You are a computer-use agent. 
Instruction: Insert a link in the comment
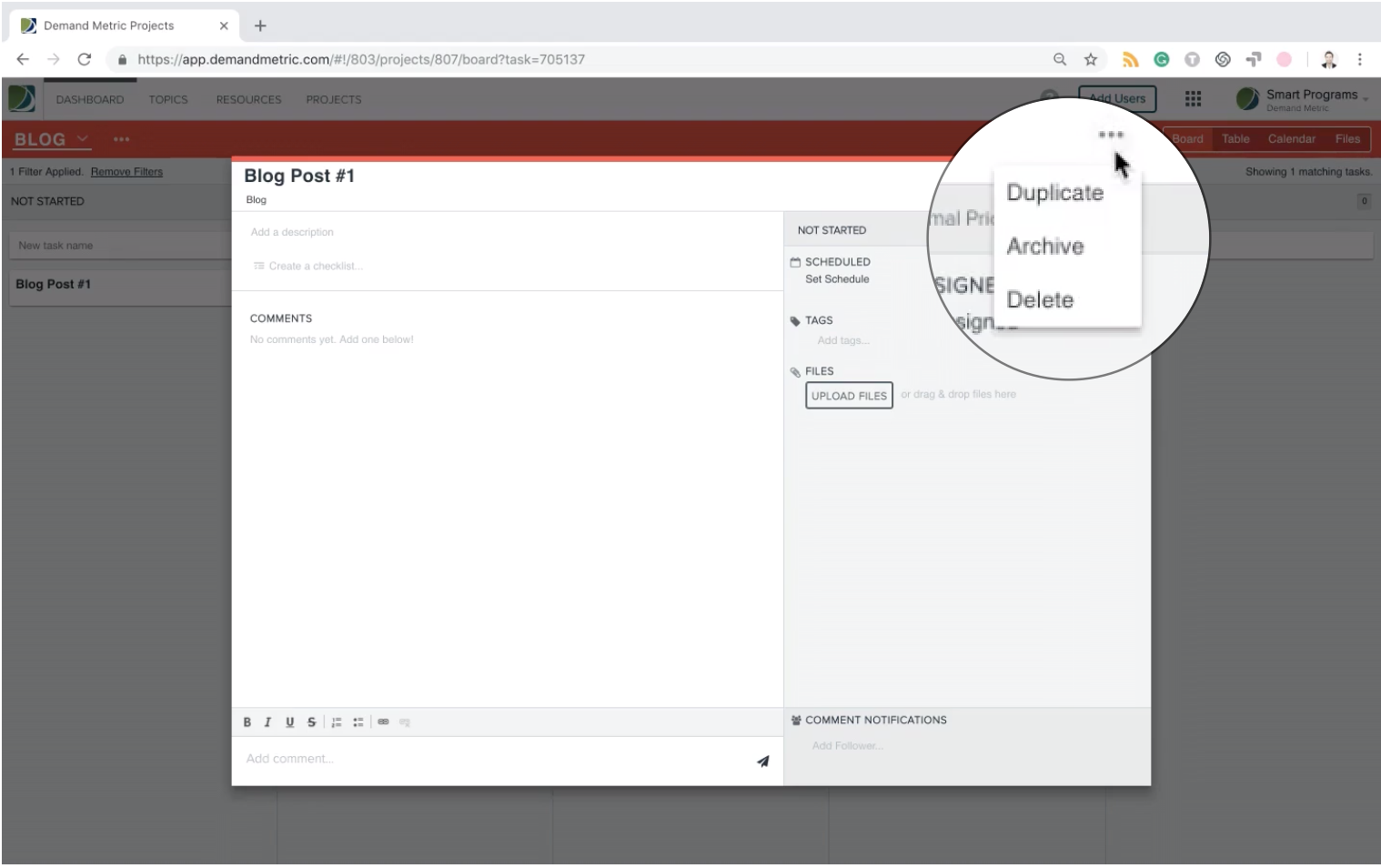(x=383, y=722)
